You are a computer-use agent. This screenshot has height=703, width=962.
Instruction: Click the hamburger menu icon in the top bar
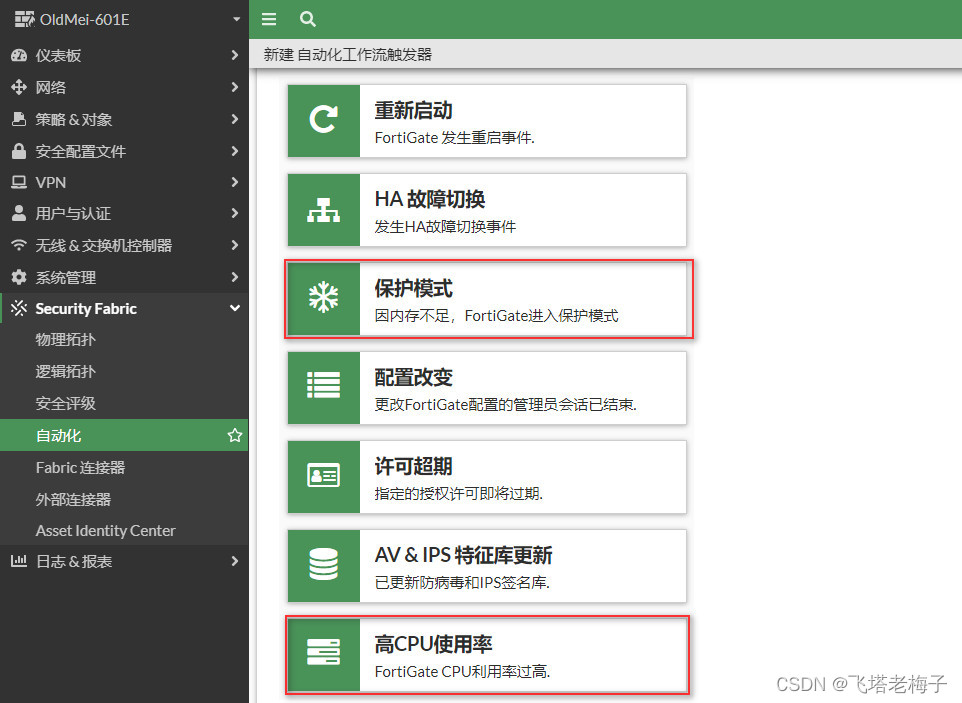point(269,19)
